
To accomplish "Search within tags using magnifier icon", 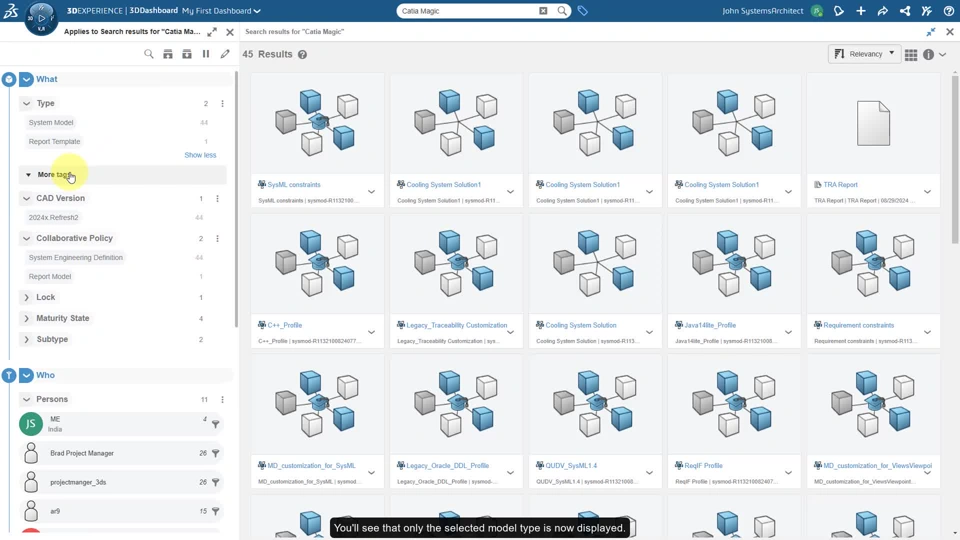I will [149, 54].
